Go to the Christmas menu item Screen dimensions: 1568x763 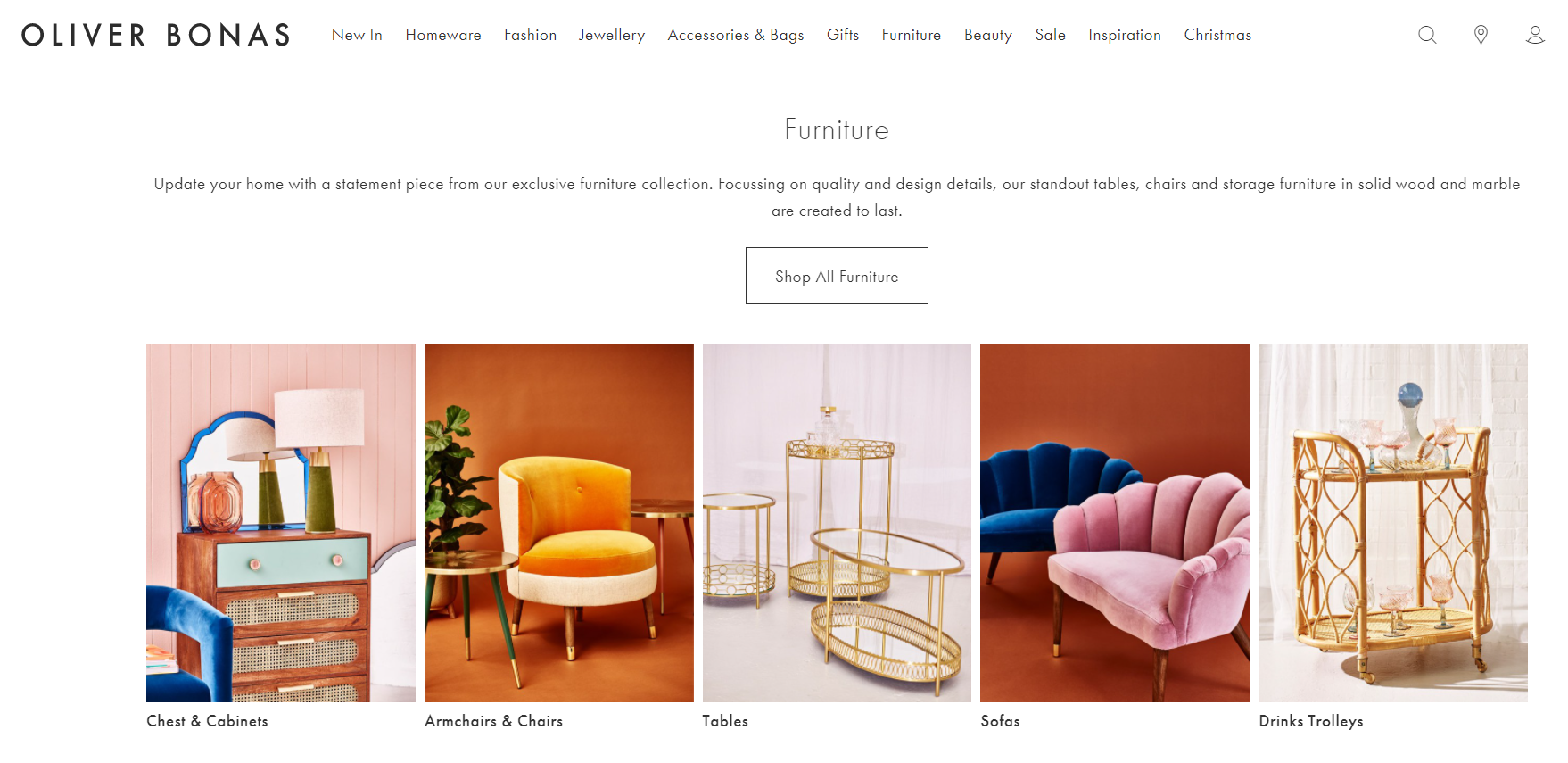click(x=1217, y=35)
